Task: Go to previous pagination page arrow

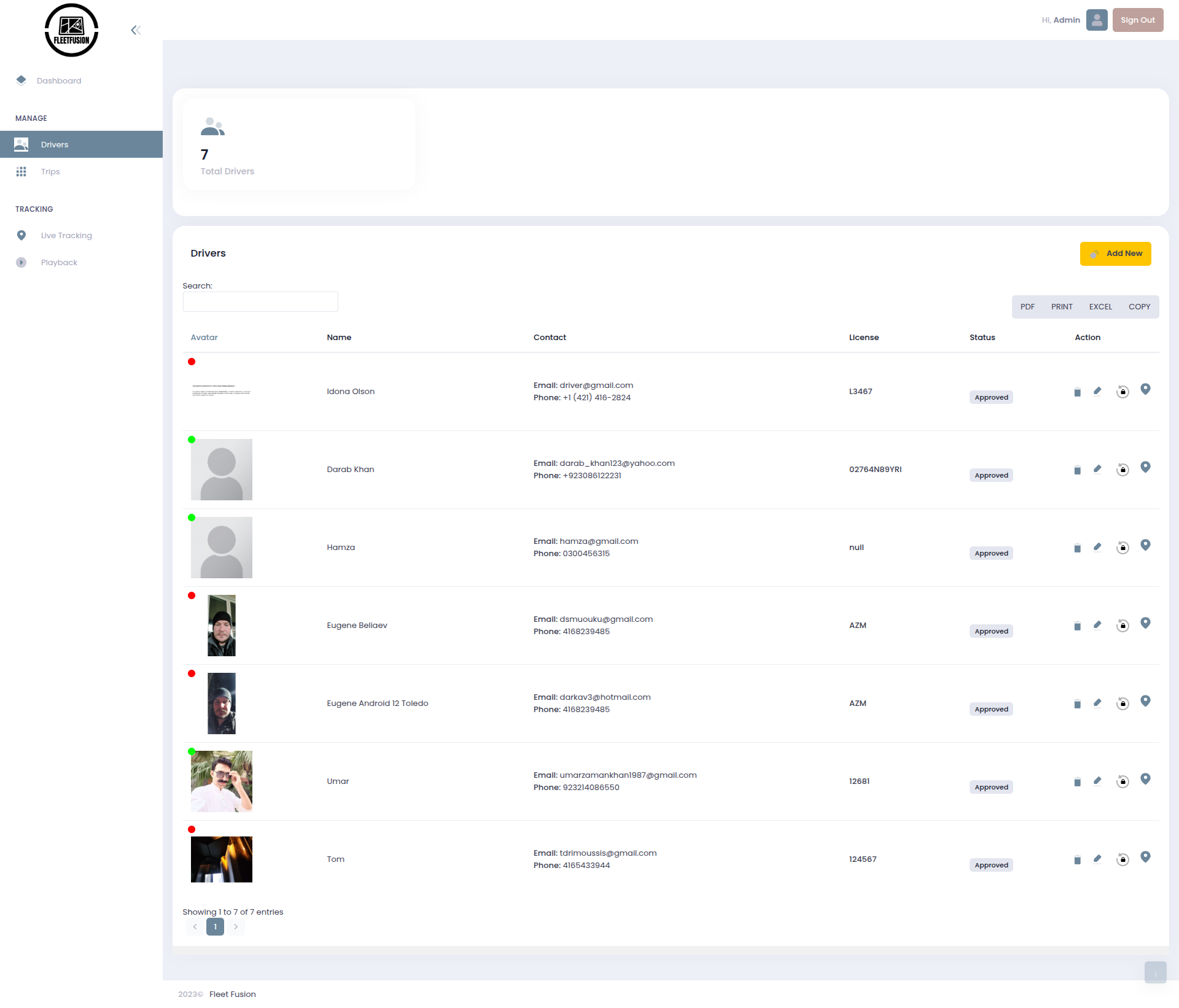Action: [195, 927]
